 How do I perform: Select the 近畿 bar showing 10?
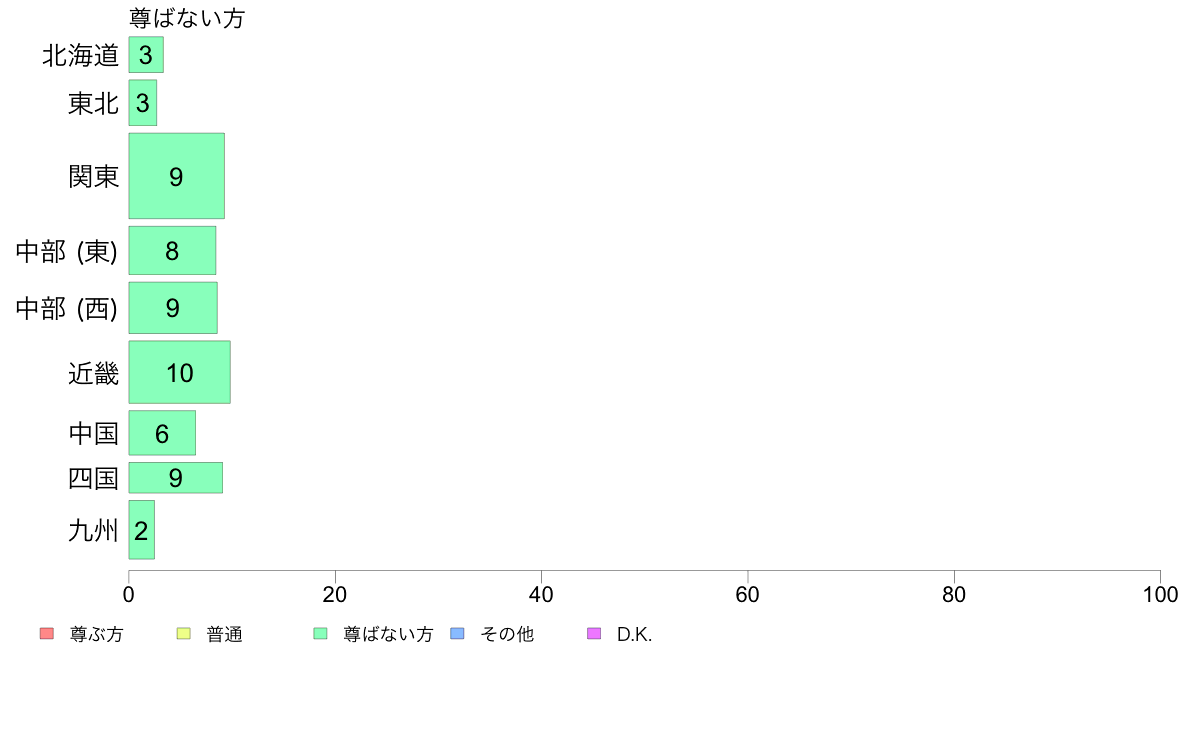tap(180, 372)
